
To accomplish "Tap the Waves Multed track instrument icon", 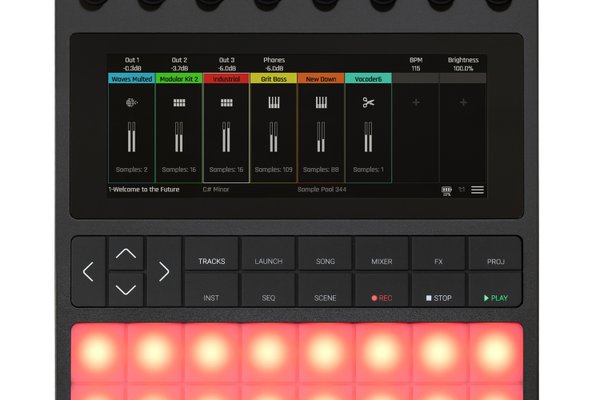I will pyautogui.click(x=132, y=103).
